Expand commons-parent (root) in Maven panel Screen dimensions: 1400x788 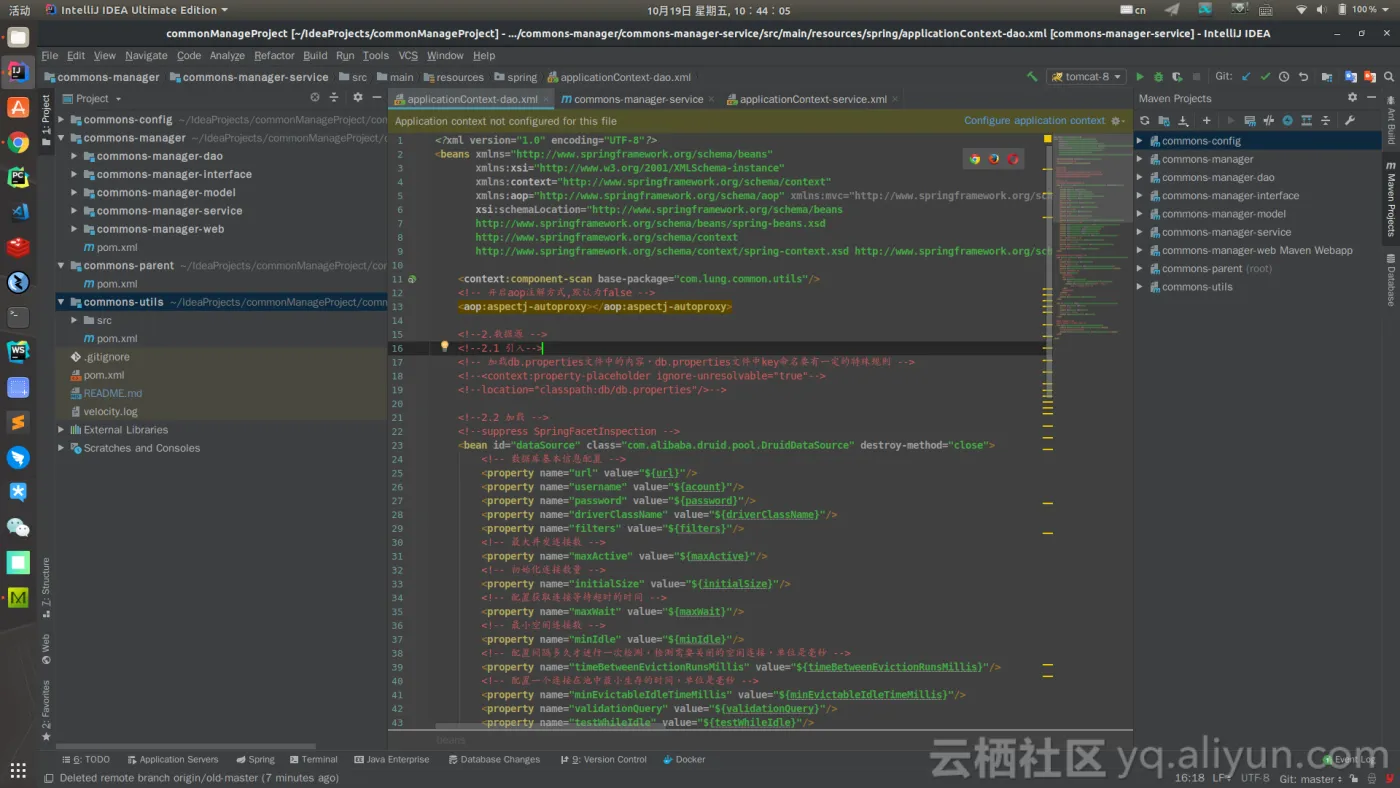pyautogui.click(x=1139, y=268)
